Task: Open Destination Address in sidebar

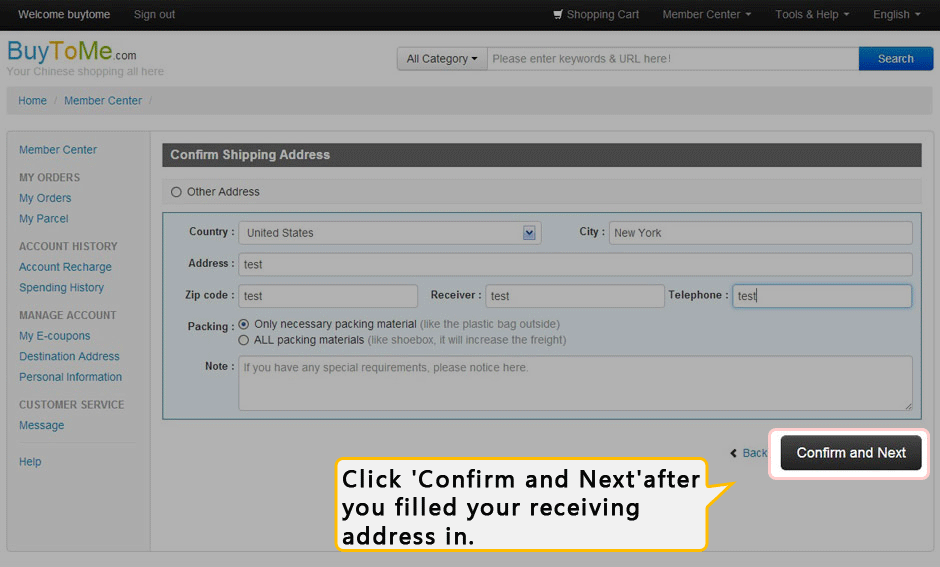Action: pos(69,356)
